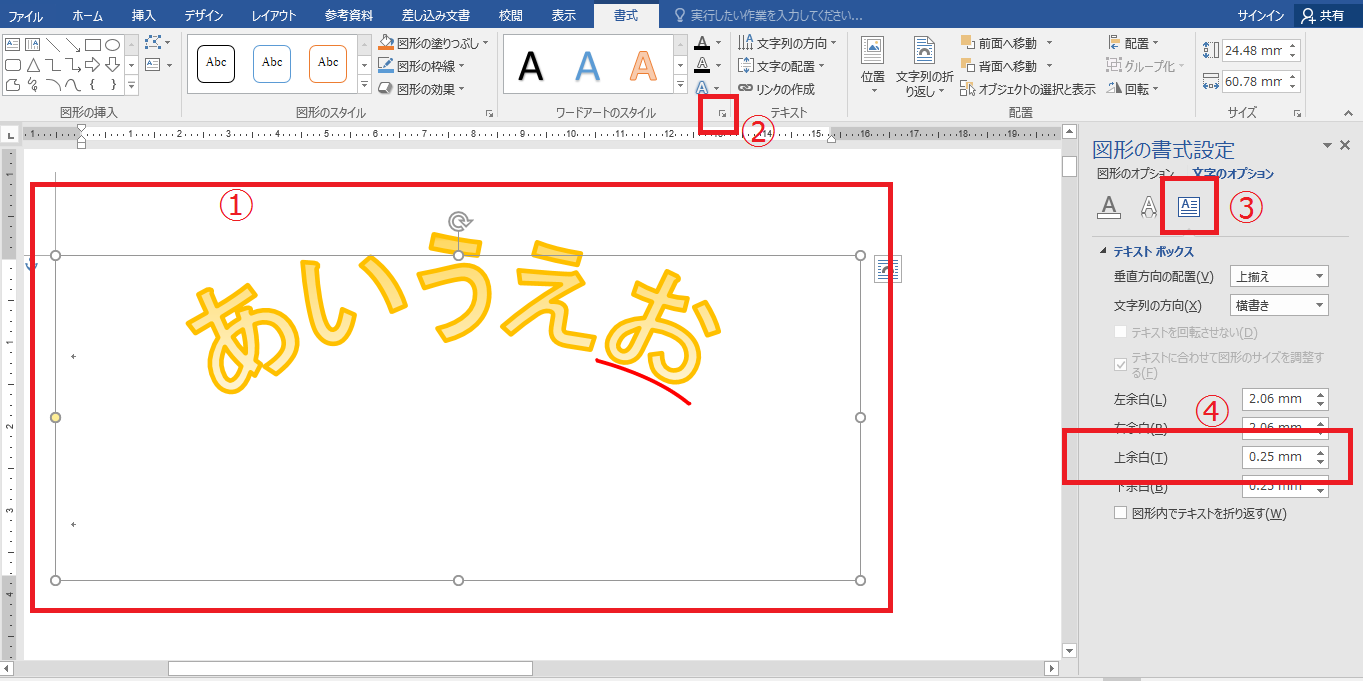The width and height of the screenshot is (1363, 681).
Task: Open Layout & Properties textbox icon in pane
Action: pyautogui.click(x=1188, y=207)
